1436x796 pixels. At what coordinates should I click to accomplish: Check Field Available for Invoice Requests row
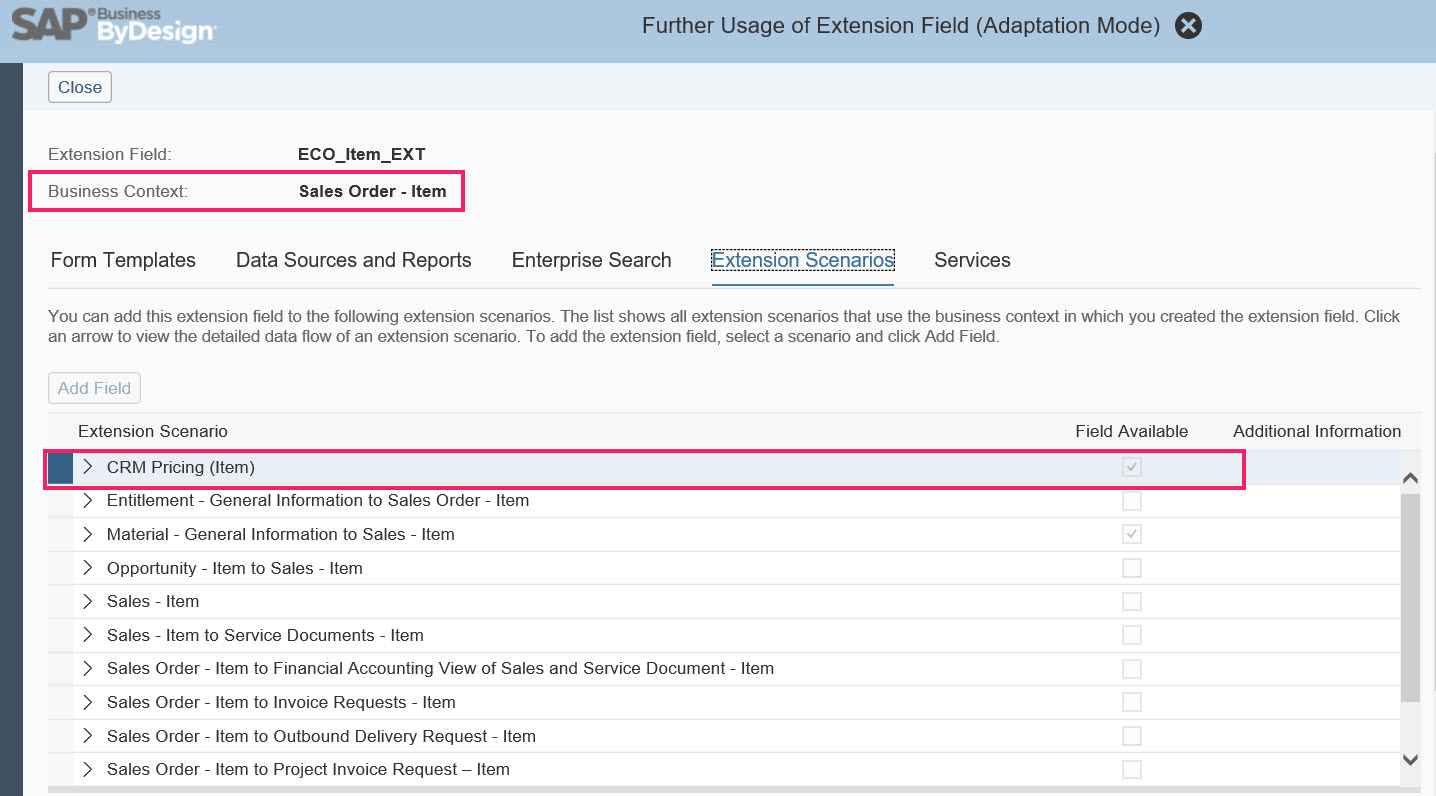pos(1132,702)
